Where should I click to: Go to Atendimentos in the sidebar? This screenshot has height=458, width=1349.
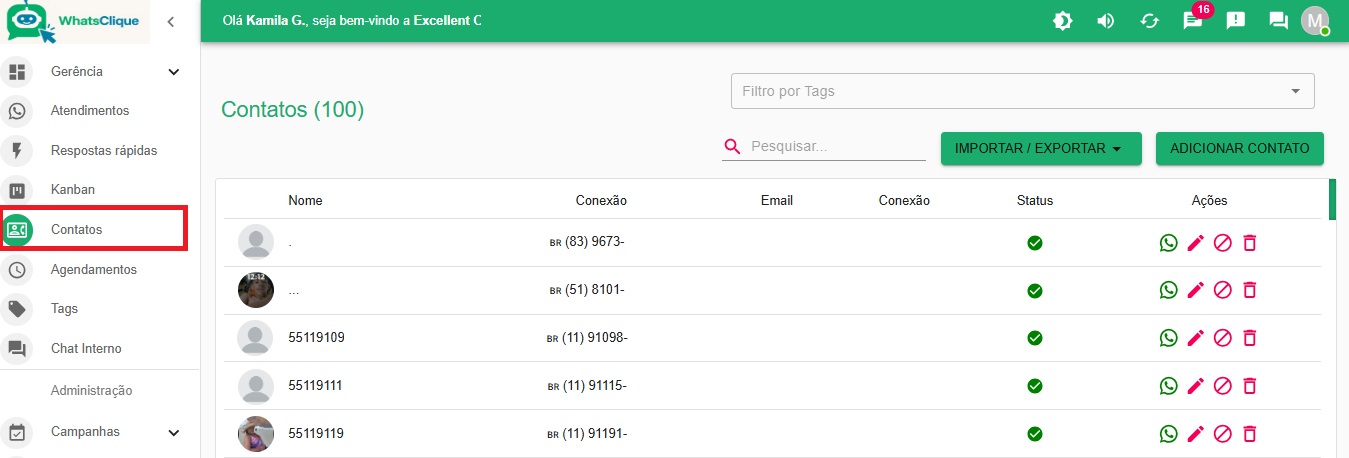tap(90, 111)
